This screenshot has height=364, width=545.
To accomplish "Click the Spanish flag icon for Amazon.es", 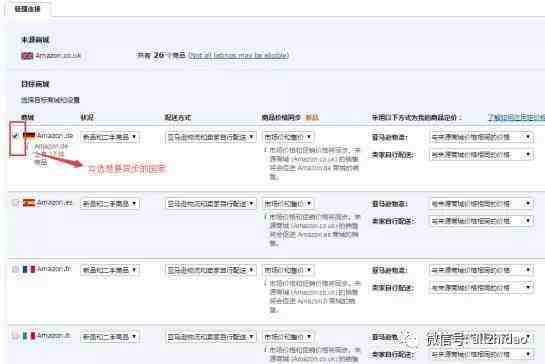I will (29, 202).
